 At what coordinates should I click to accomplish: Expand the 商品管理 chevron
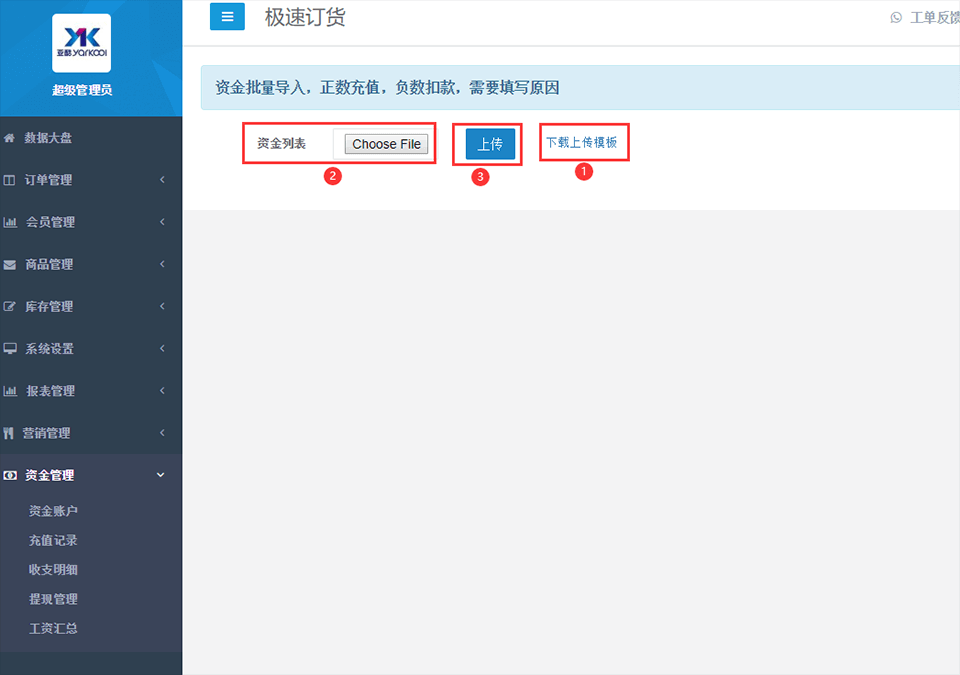pyautogui.click(x=162, y=264)
